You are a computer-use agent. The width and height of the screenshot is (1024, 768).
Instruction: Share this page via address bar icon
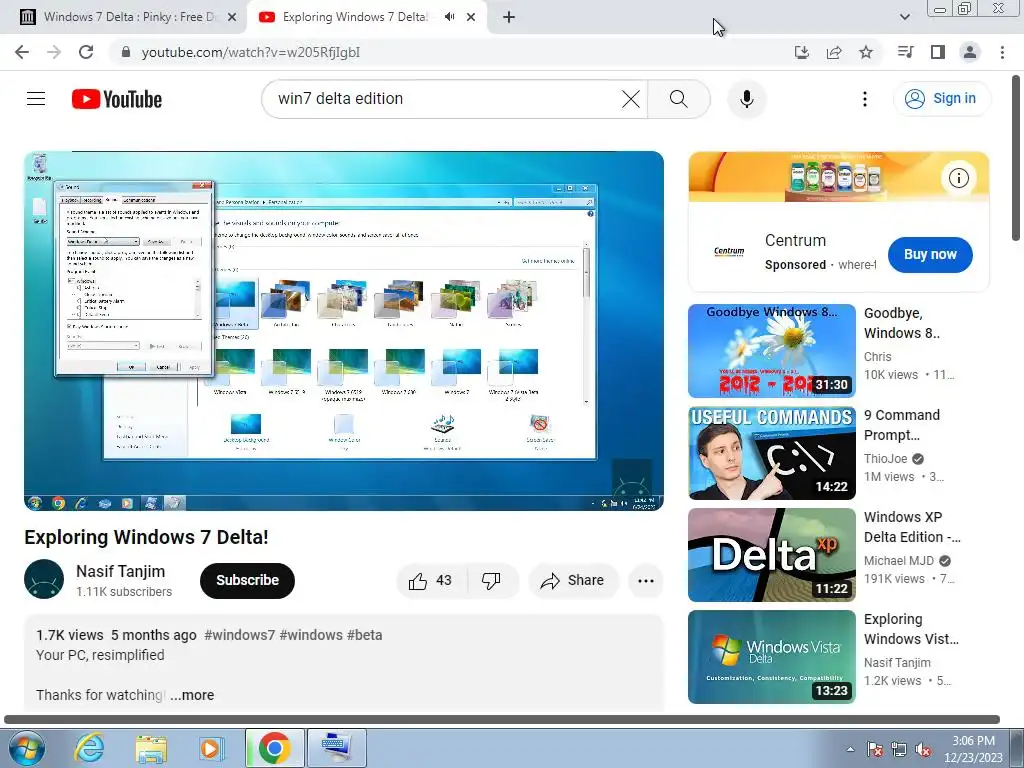pos(834,52)
